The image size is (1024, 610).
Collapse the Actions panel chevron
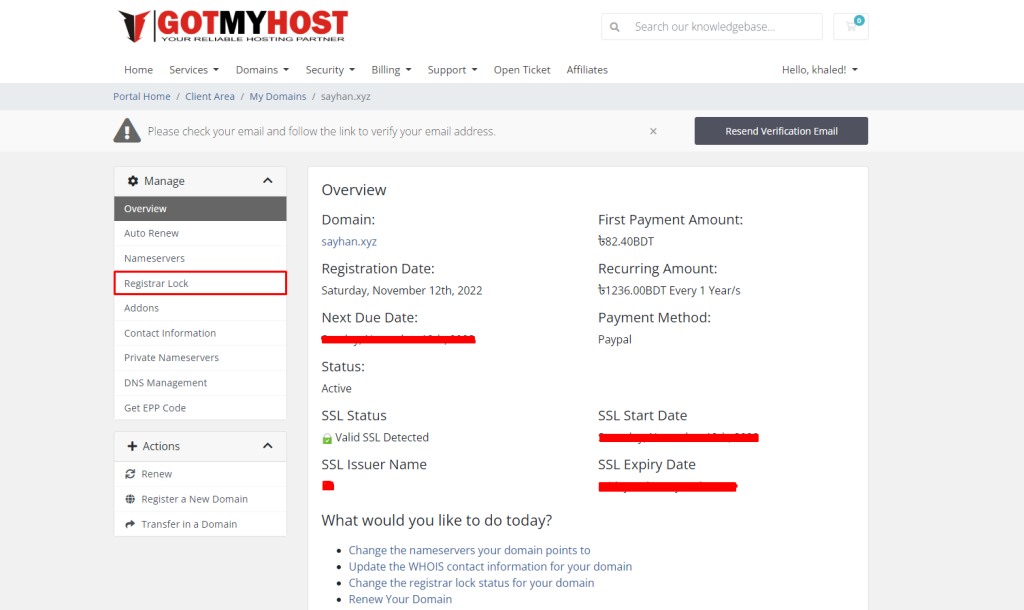coord(267,446)
